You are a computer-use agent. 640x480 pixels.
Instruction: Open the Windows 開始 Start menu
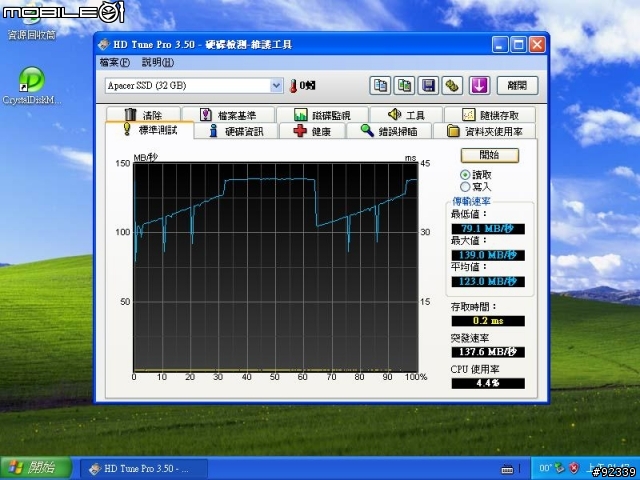coord(36,468)
